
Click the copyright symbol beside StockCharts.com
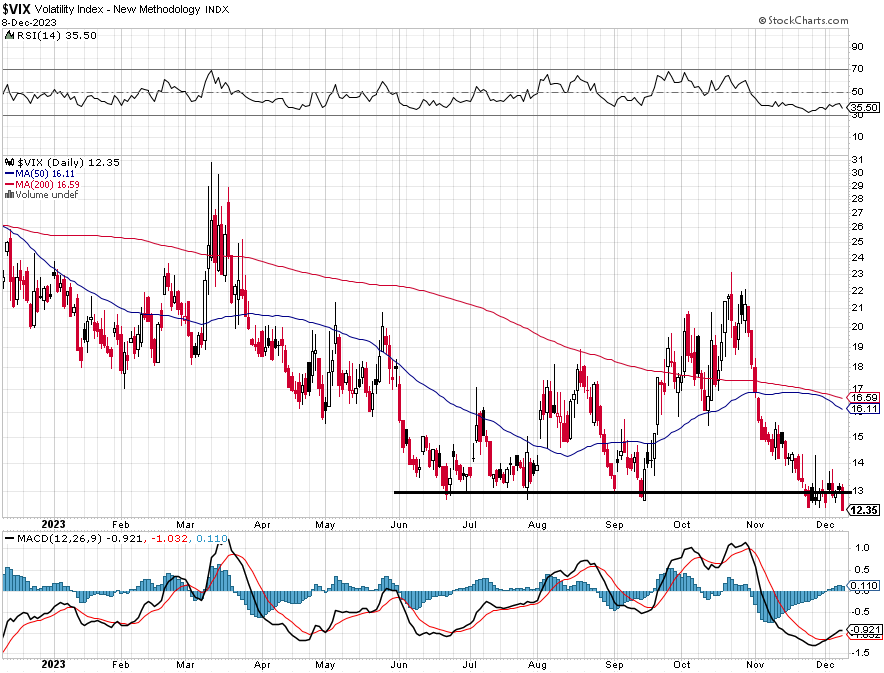[762, 21]
